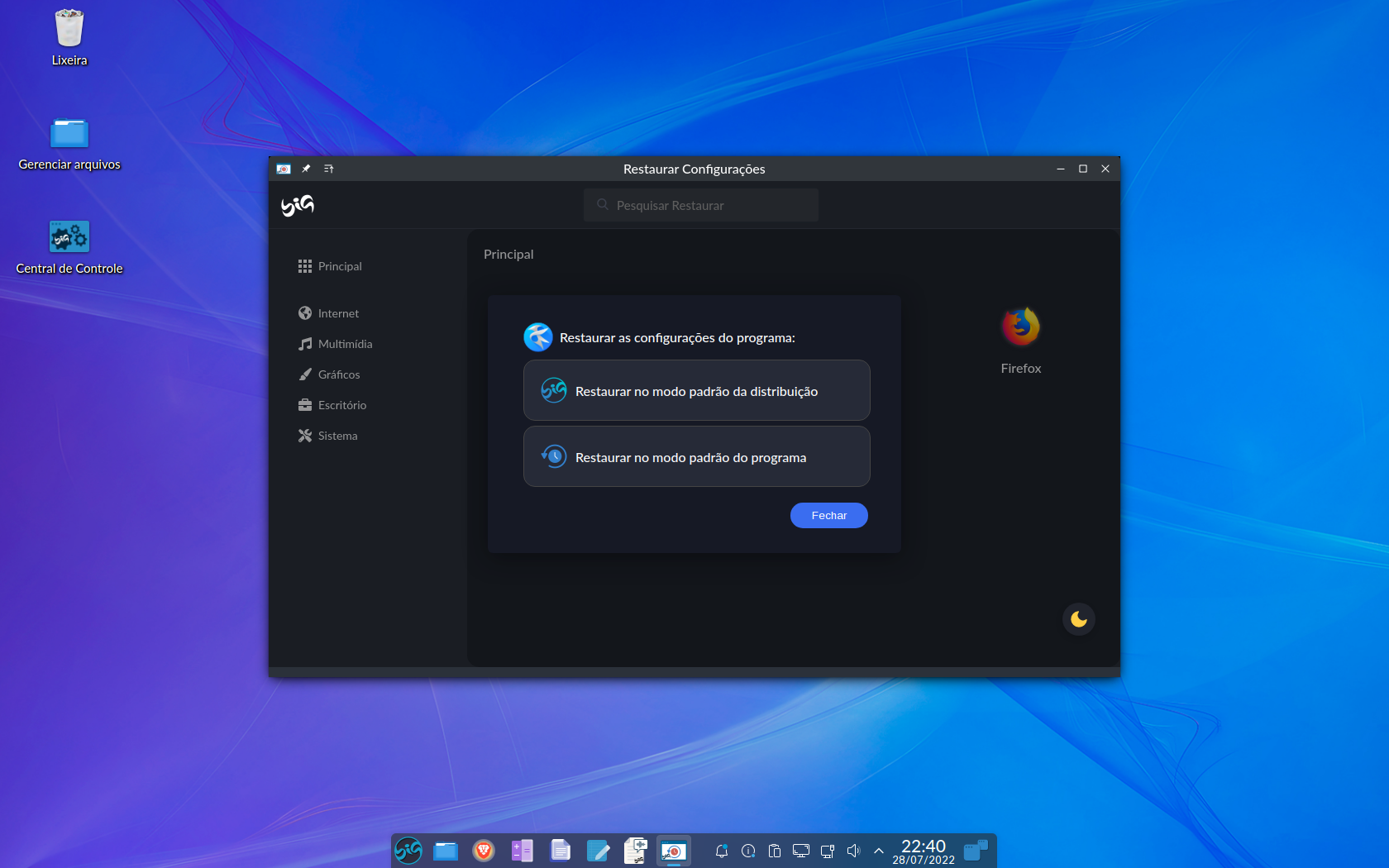
Task: Click the show desktop icon at taskbar end
Action: [x=976, y=851]
